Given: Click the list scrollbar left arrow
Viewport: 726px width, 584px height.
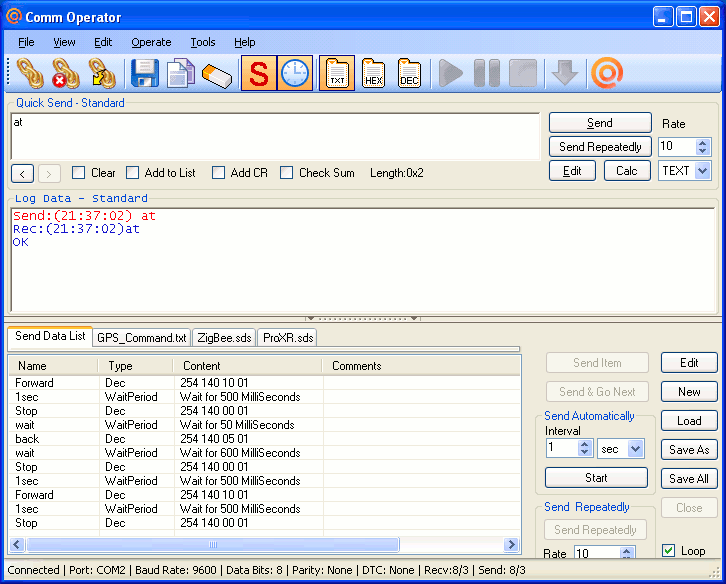Looking at the screenshot, I should pyautogui.click(x=17, y=545).
